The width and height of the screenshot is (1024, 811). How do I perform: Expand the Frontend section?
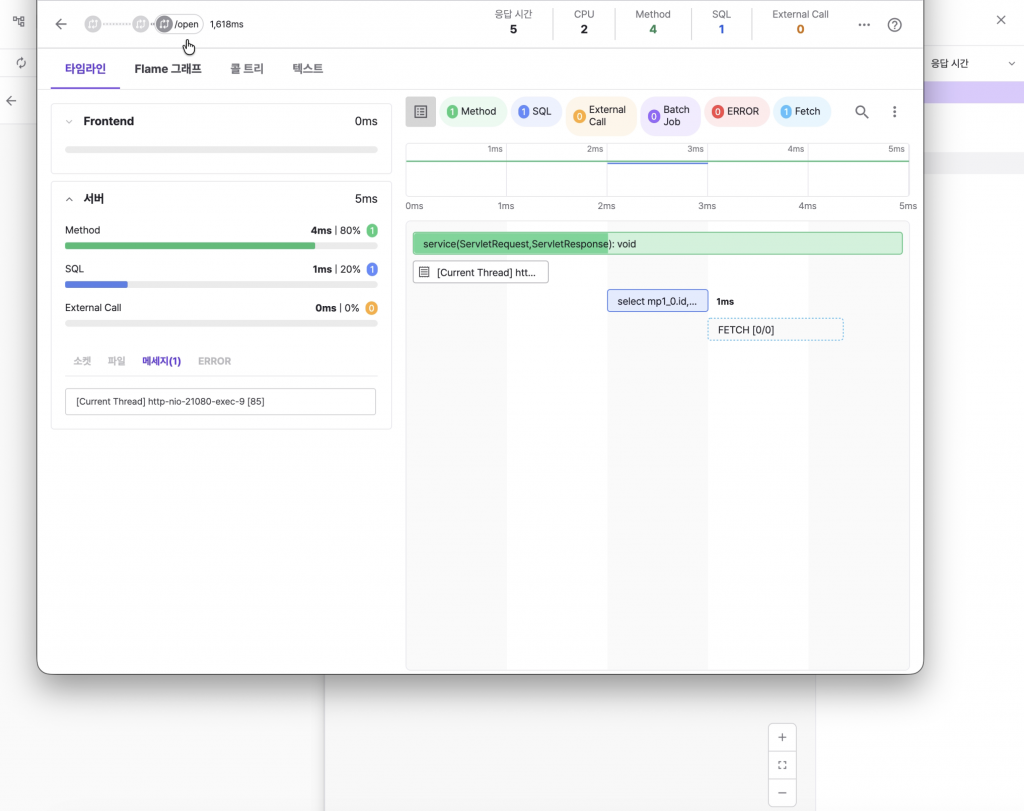(x=69, y=121)
